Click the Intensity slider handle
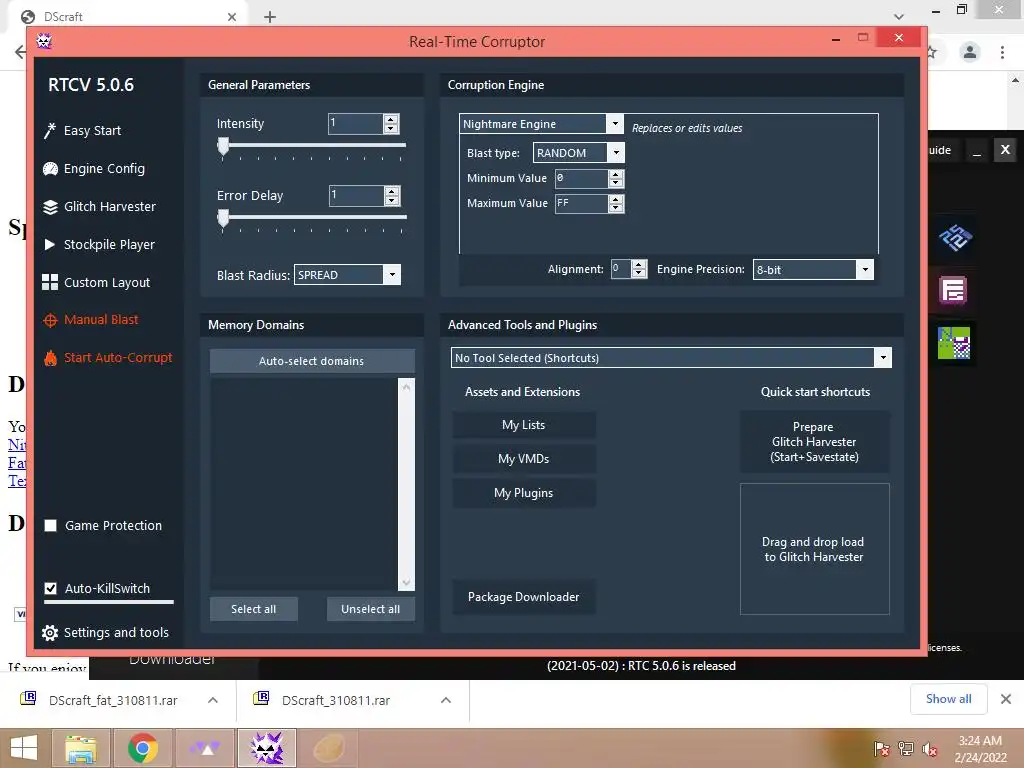This screenshot has height=768, width=1024. [223, 147]
